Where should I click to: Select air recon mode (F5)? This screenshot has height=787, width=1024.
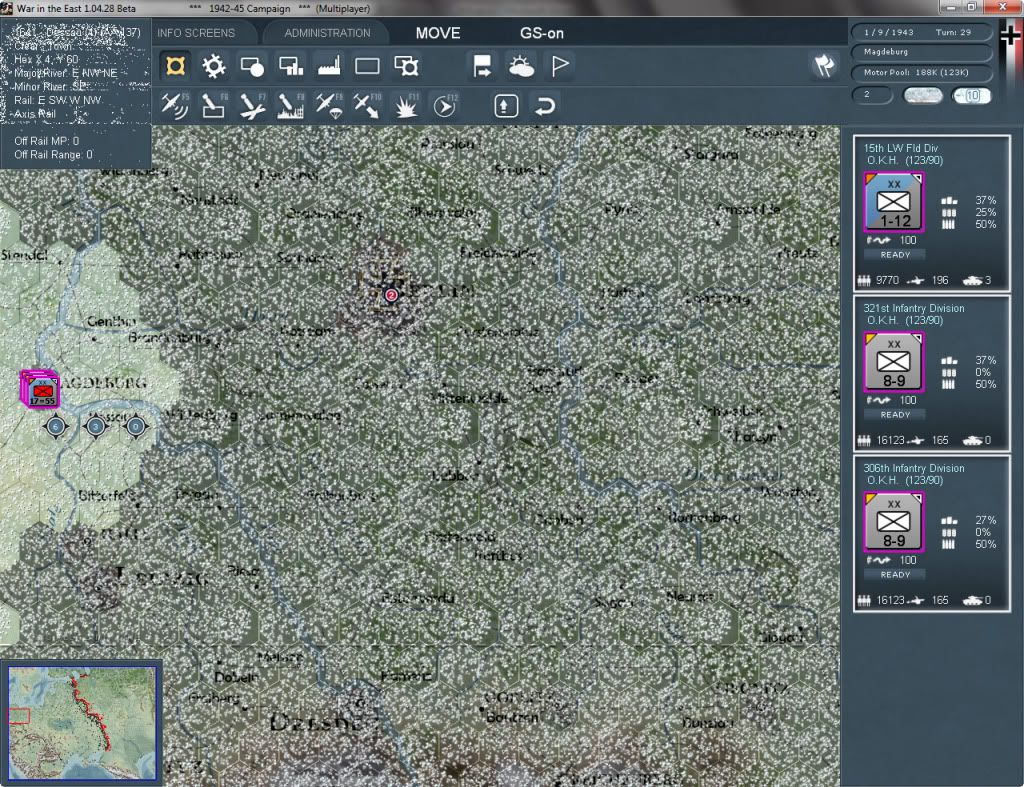tap(175, 105)
